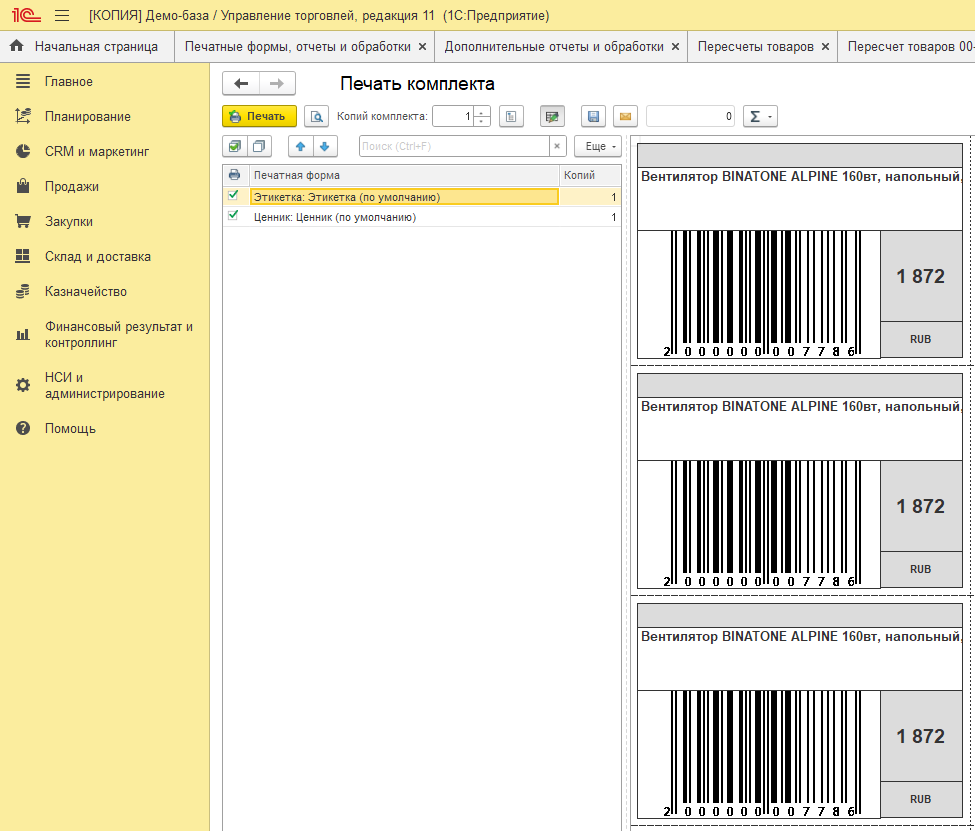Open print preview magnifier icon
Screen dimensions: 975x831
point(317,116)
